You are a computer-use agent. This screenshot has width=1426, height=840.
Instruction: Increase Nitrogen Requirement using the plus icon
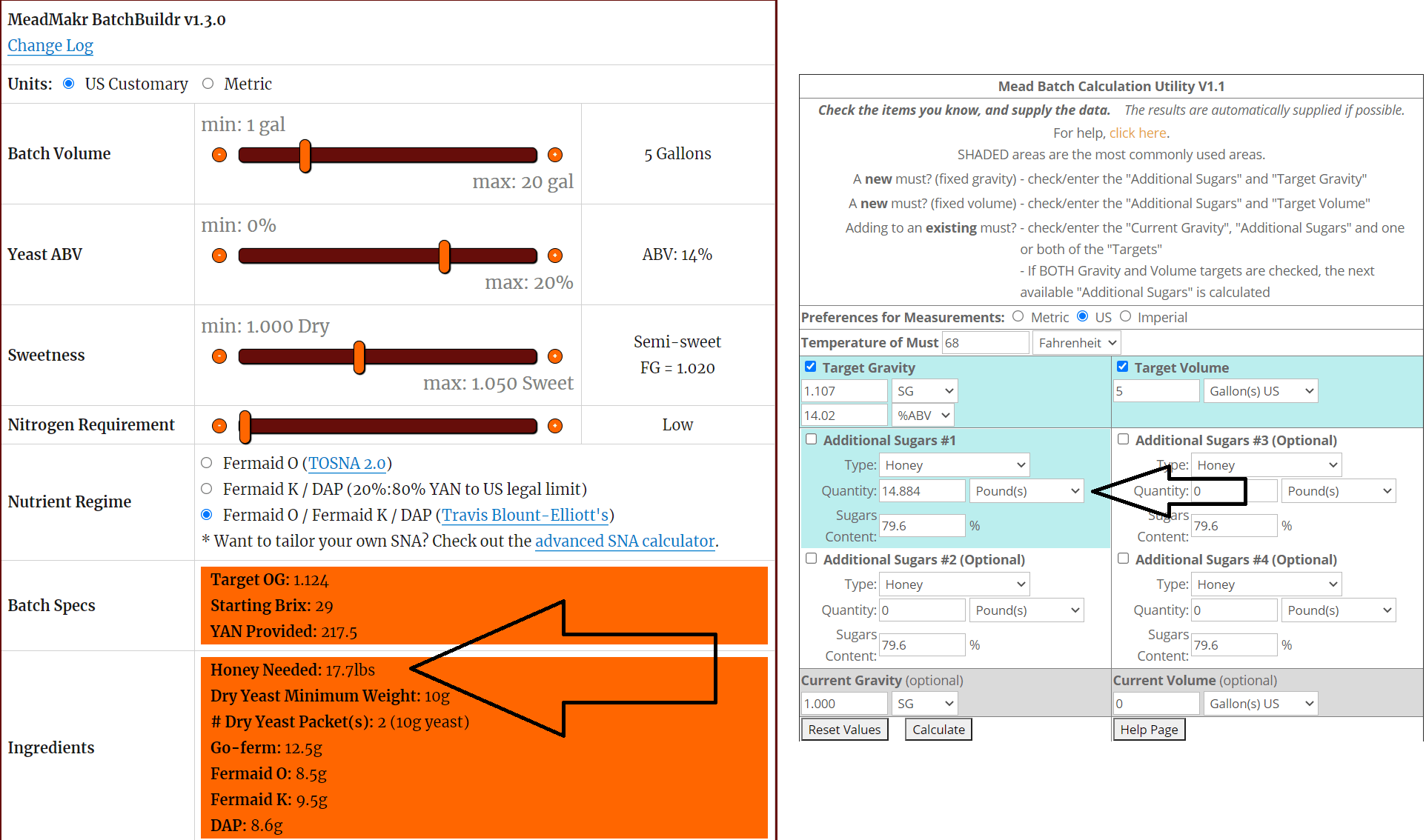[x=555, y=425]
